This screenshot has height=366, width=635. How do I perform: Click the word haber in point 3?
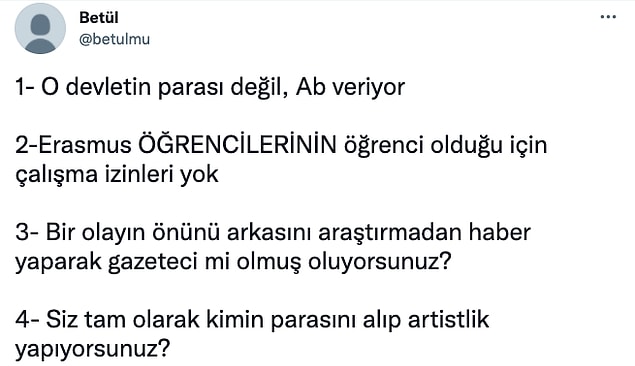click(x=500, y=232)
